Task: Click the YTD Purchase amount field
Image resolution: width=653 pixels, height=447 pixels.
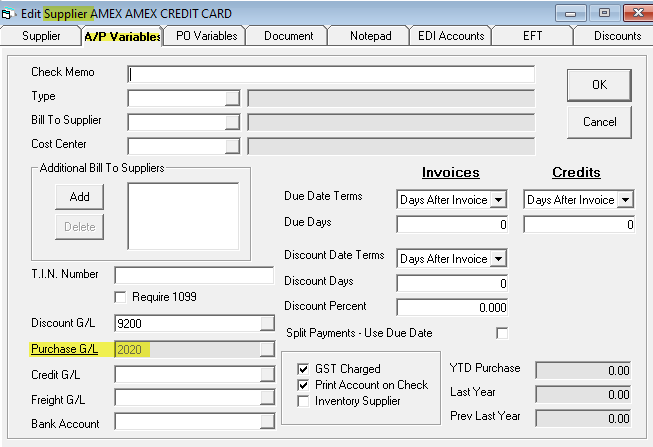Action: click(x=583, y=370)
